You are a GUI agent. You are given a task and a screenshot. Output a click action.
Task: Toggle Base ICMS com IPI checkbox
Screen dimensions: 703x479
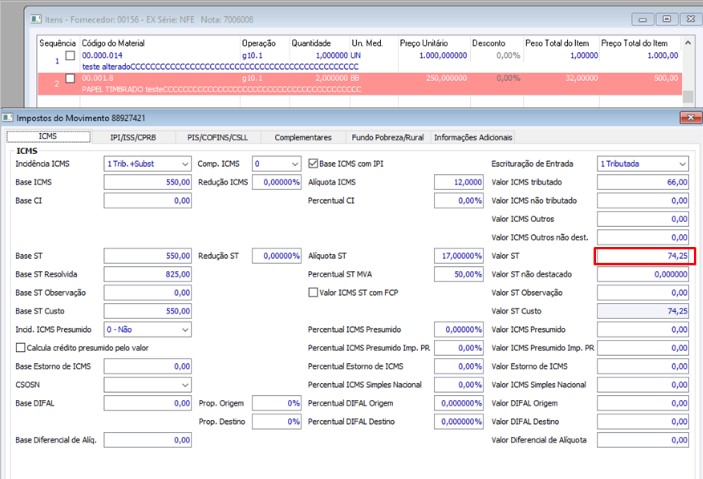point(313,164)
